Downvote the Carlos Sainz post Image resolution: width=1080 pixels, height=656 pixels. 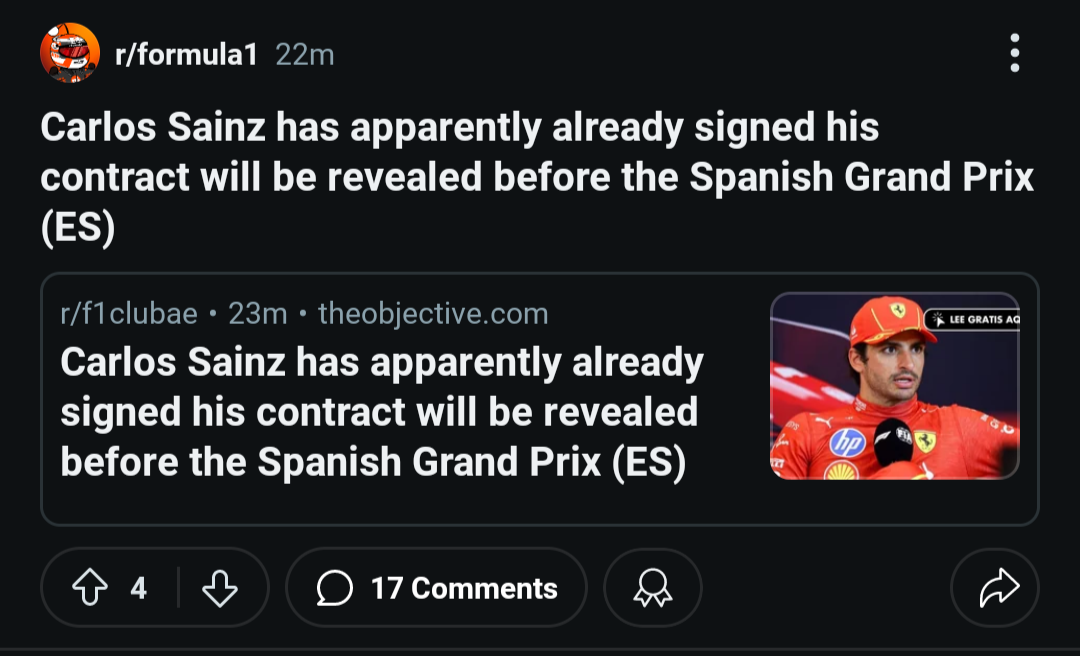[220, 588]
